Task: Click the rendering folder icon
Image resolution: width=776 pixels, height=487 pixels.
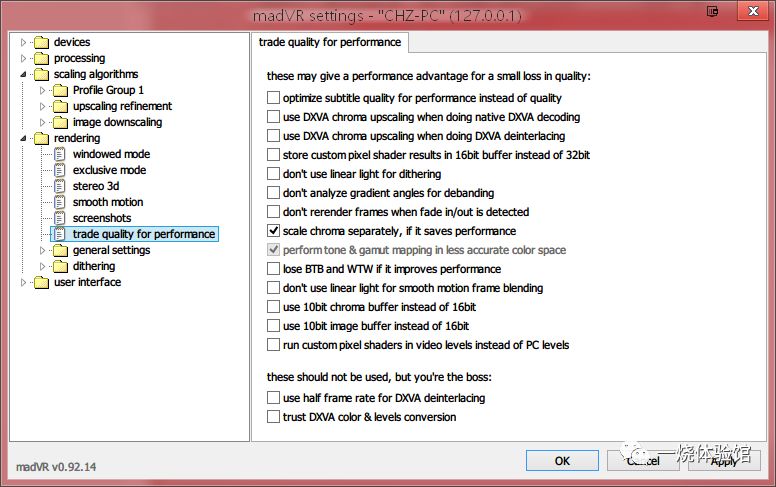Action: (x=42, y=139)
